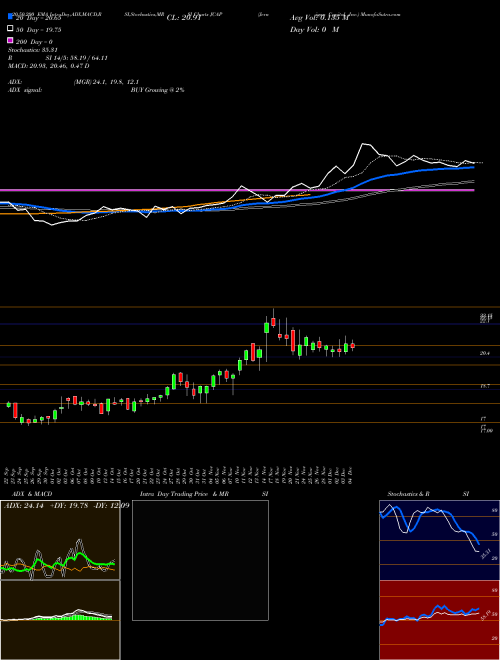
Task: Click the tallest candlestick at the price peak
Action: click(x=273, y=322)
